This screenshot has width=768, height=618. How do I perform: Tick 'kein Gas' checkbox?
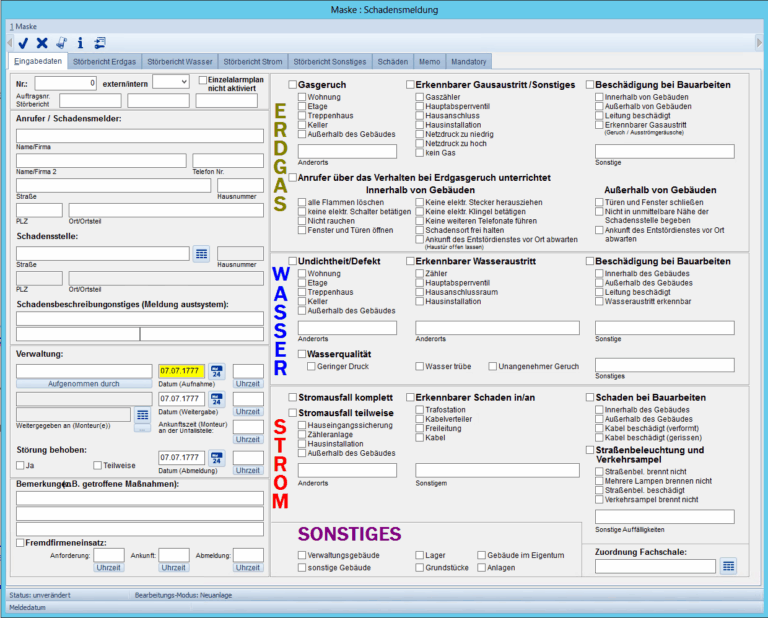(419, 153)
